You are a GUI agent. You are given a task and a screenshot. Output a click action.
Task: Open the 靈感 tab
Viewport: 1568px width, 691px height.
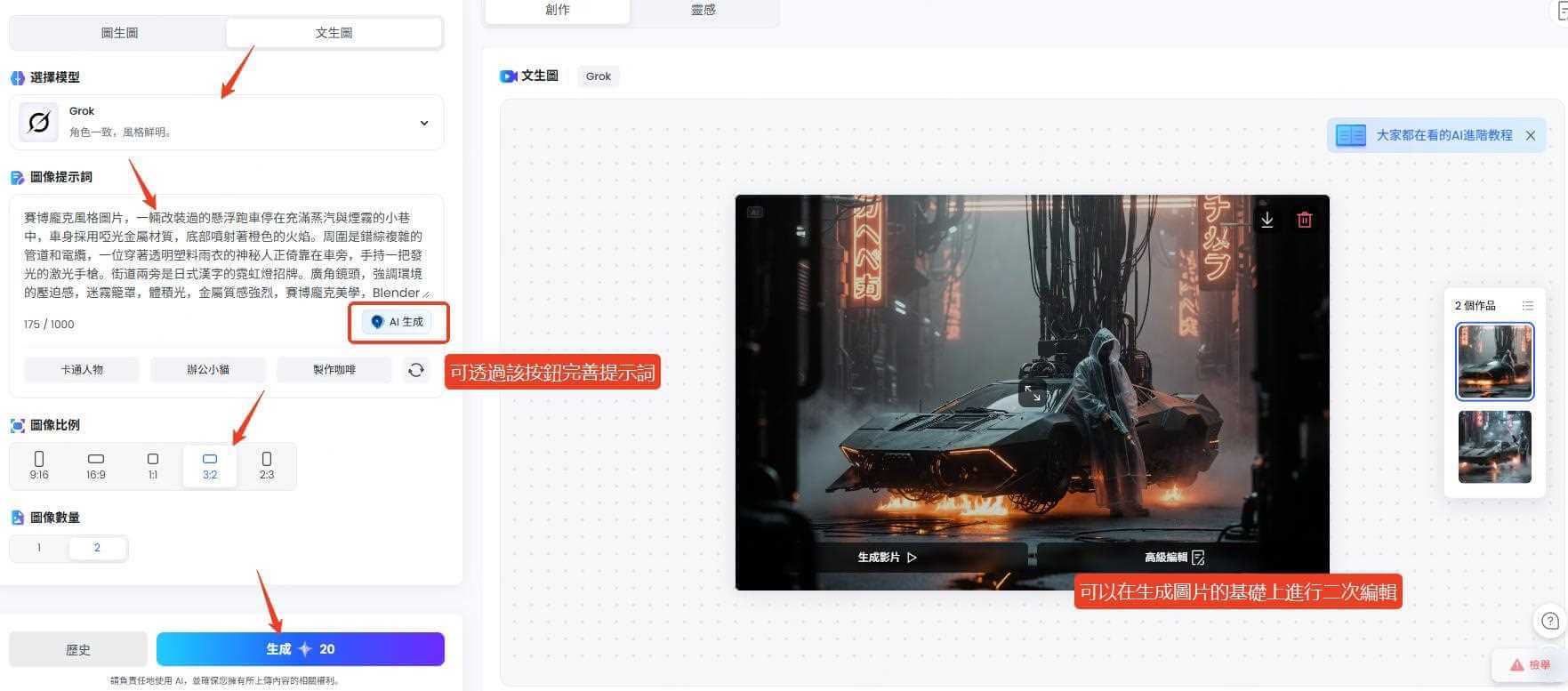pos(703,10)
